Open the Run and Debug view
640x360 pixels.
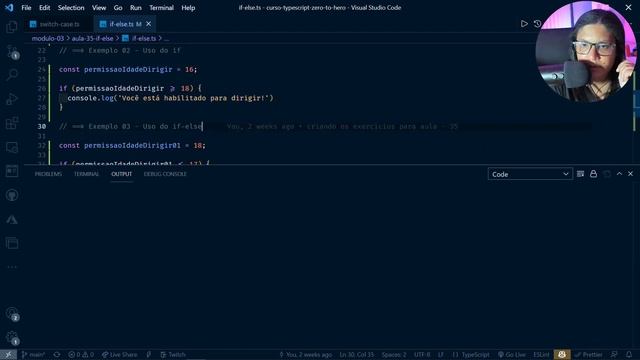pos(12,99)
